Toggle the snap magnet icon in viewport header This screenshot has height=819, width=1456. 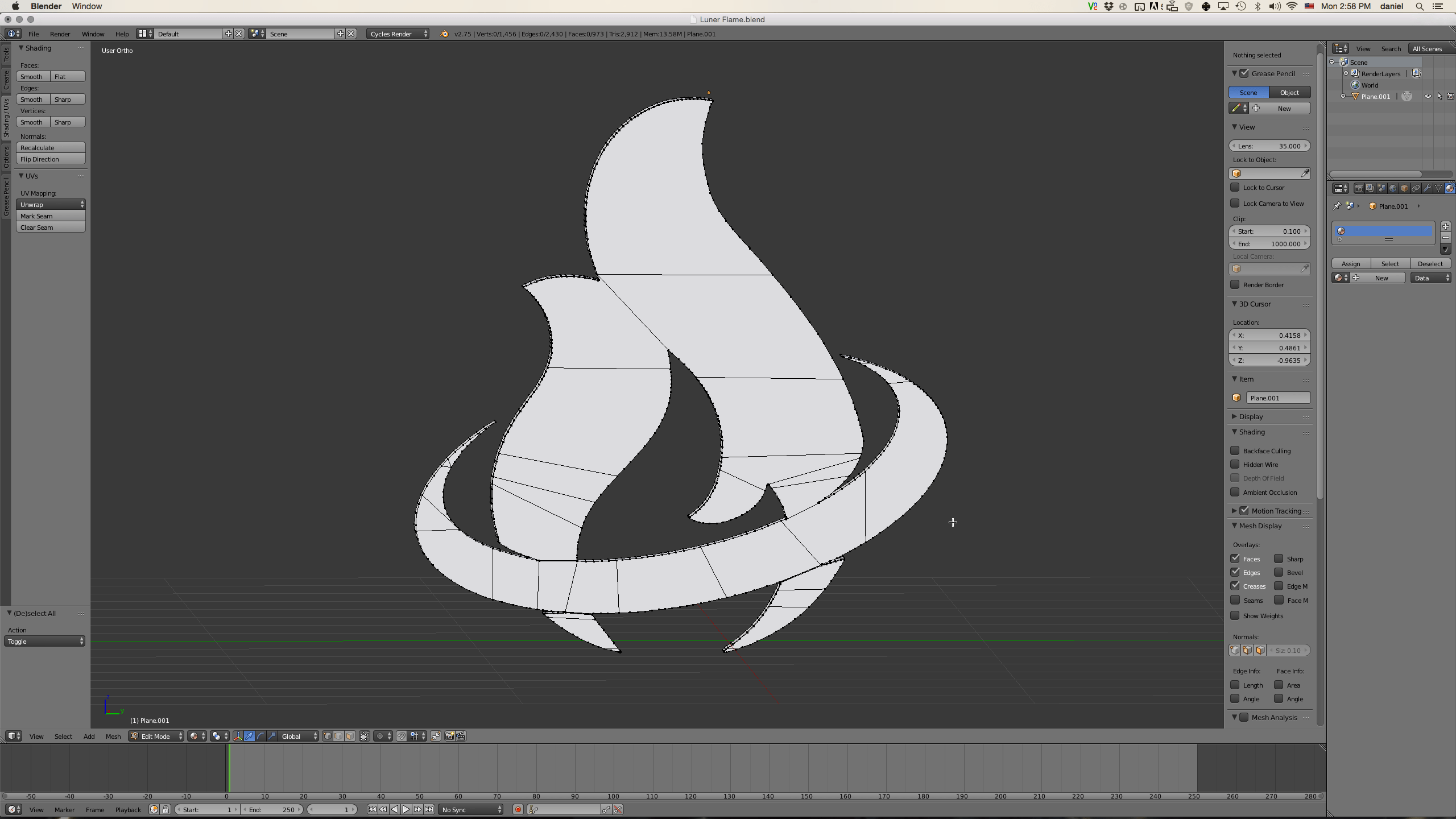point(401,736)
